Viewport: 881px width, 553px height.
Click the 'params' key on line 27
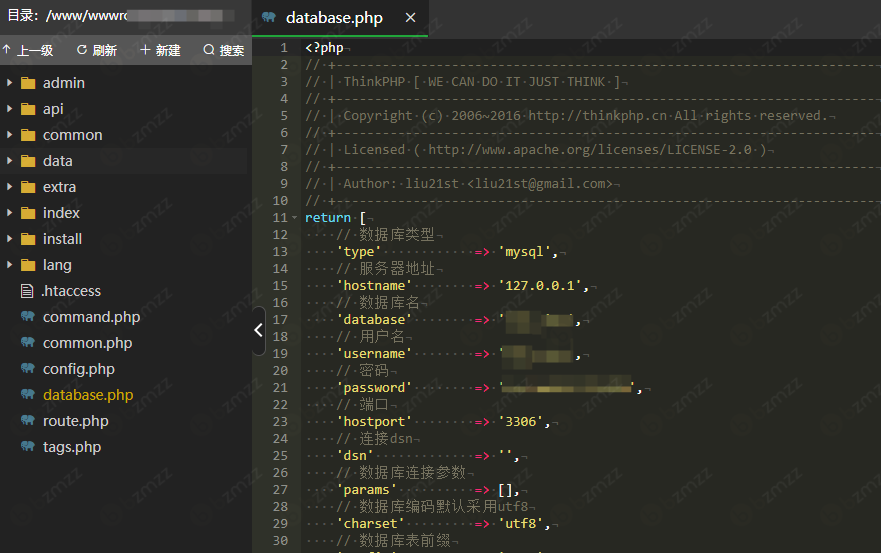point(366,489)
